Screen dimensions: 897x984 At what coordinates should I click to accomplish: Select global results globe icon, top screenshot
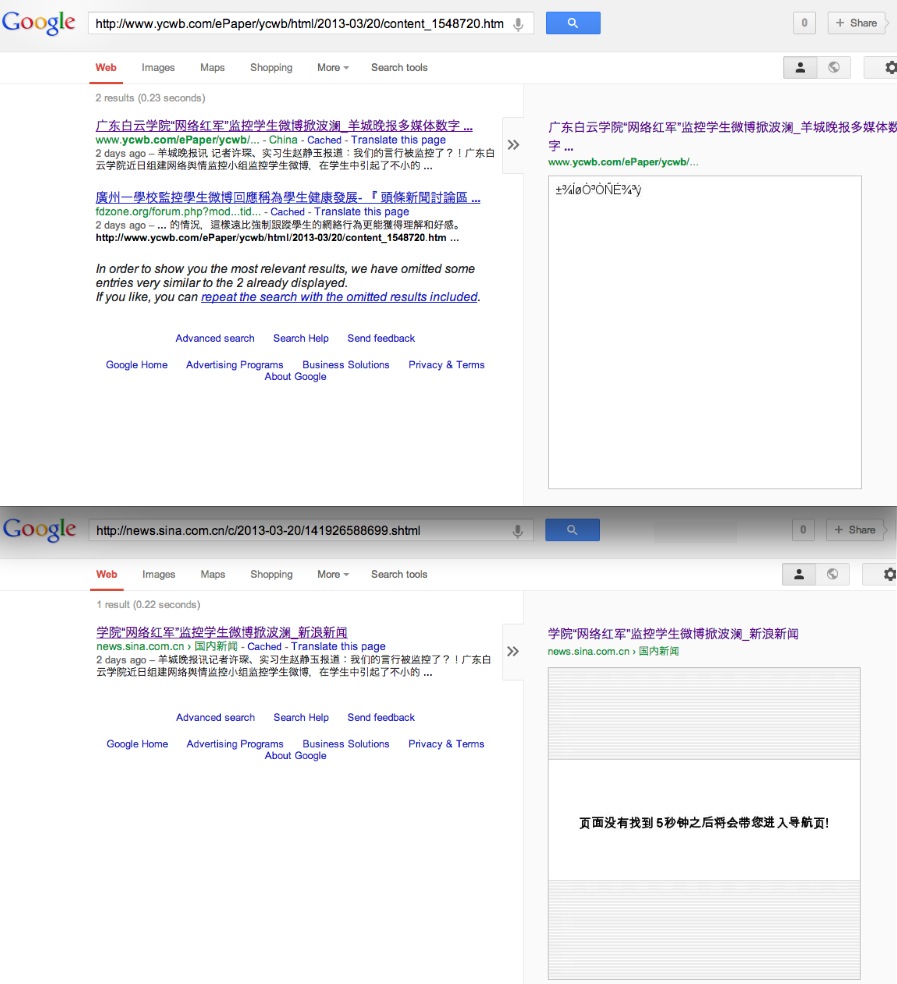[834, 68]
